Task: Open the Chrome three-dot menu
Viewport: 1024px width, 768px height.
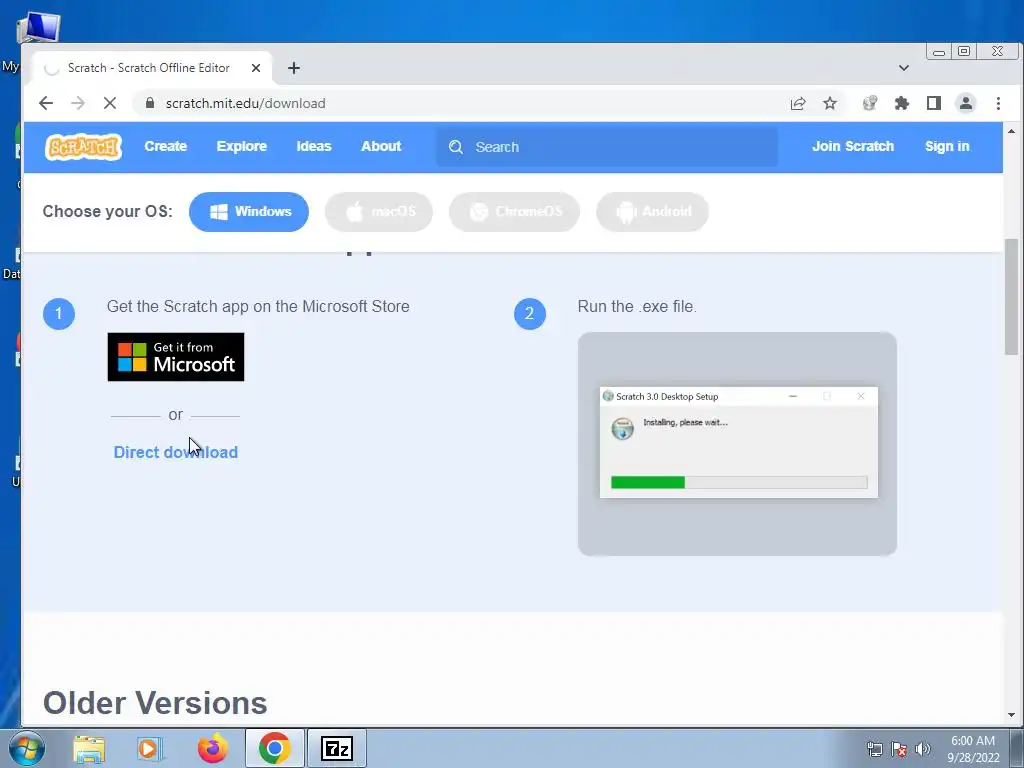Action: click(998, 103)
